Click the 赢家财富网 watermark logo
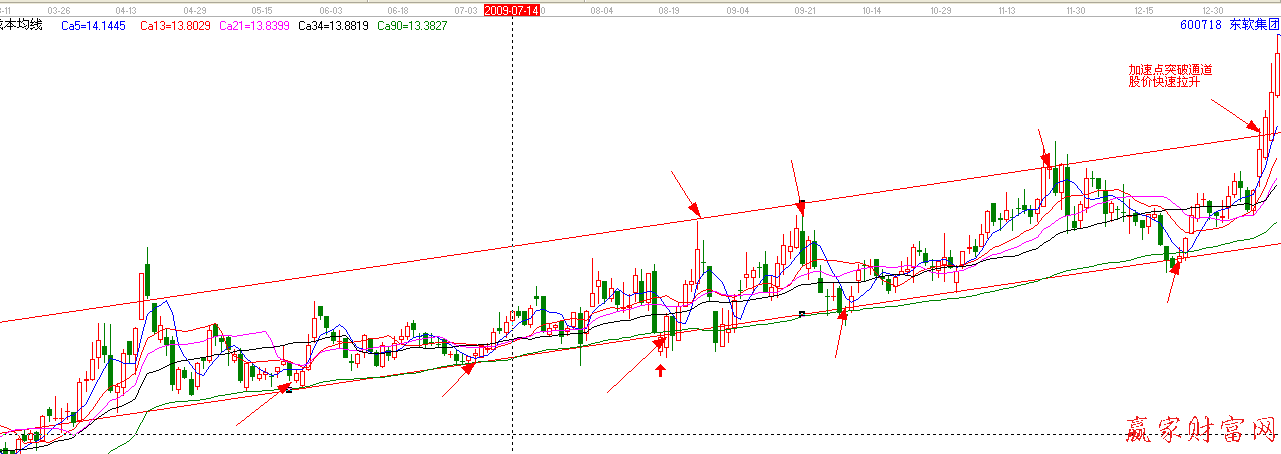This screenshot has width=1281, height=454. coord(1199,431)
